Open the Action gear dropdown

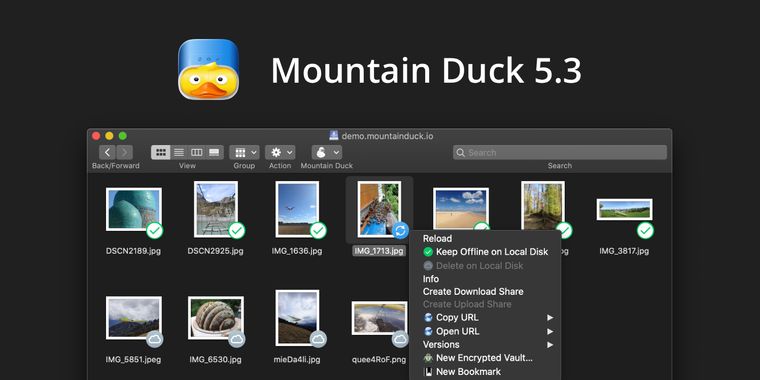(x=280, y=153)
